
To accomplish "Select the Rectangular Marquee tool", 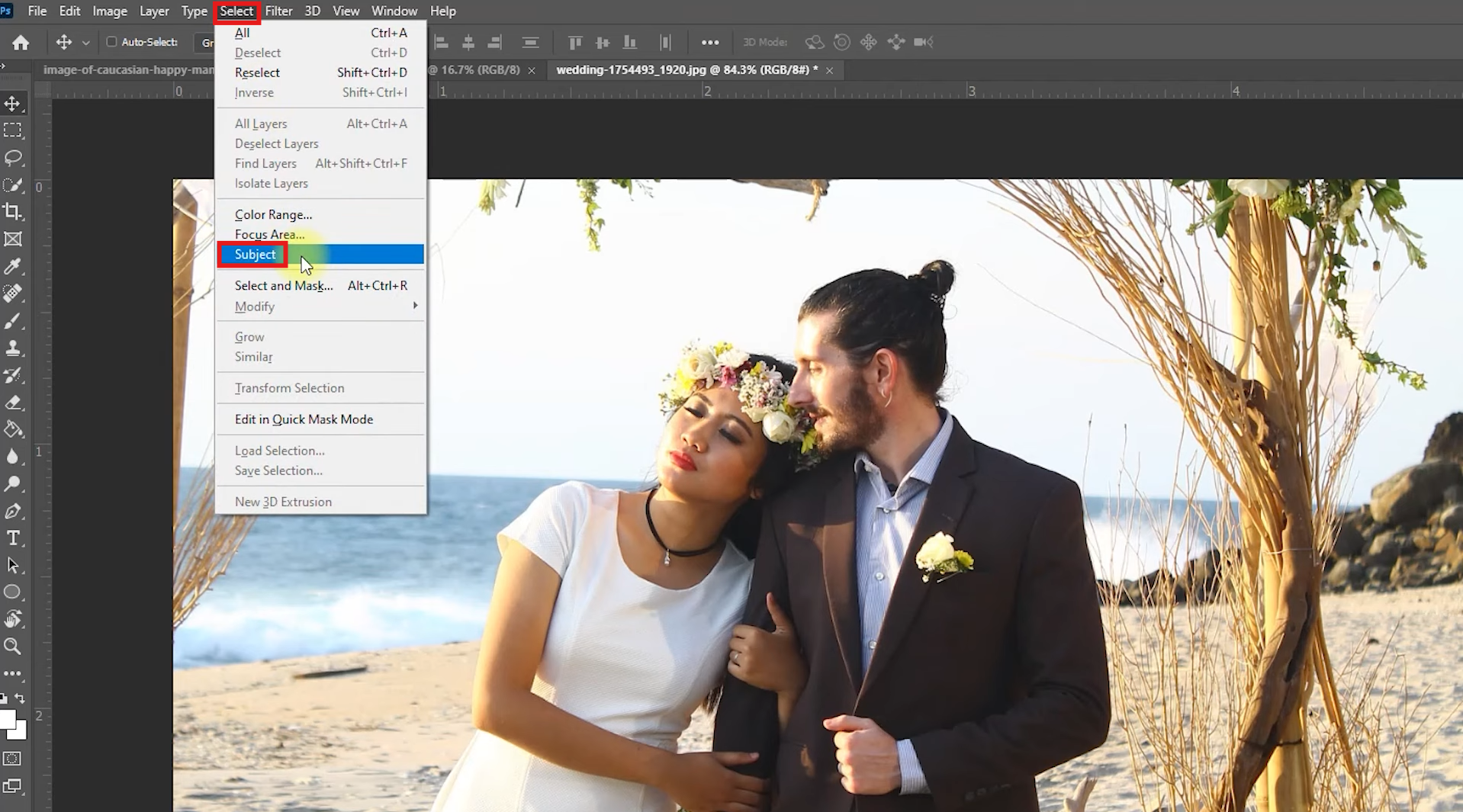I will click(13, 130).
